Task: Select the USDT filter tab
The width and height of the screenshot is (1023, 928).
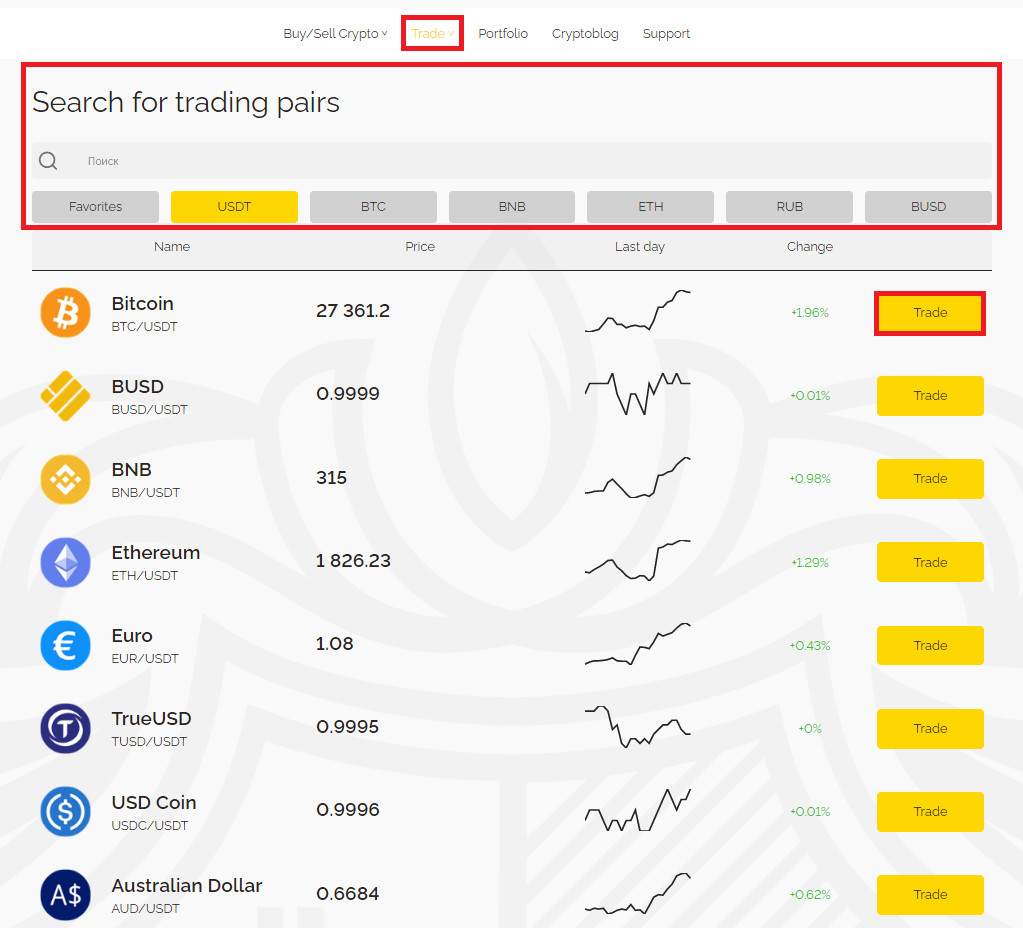Action: pyautogui.click(x=234, y=207)
